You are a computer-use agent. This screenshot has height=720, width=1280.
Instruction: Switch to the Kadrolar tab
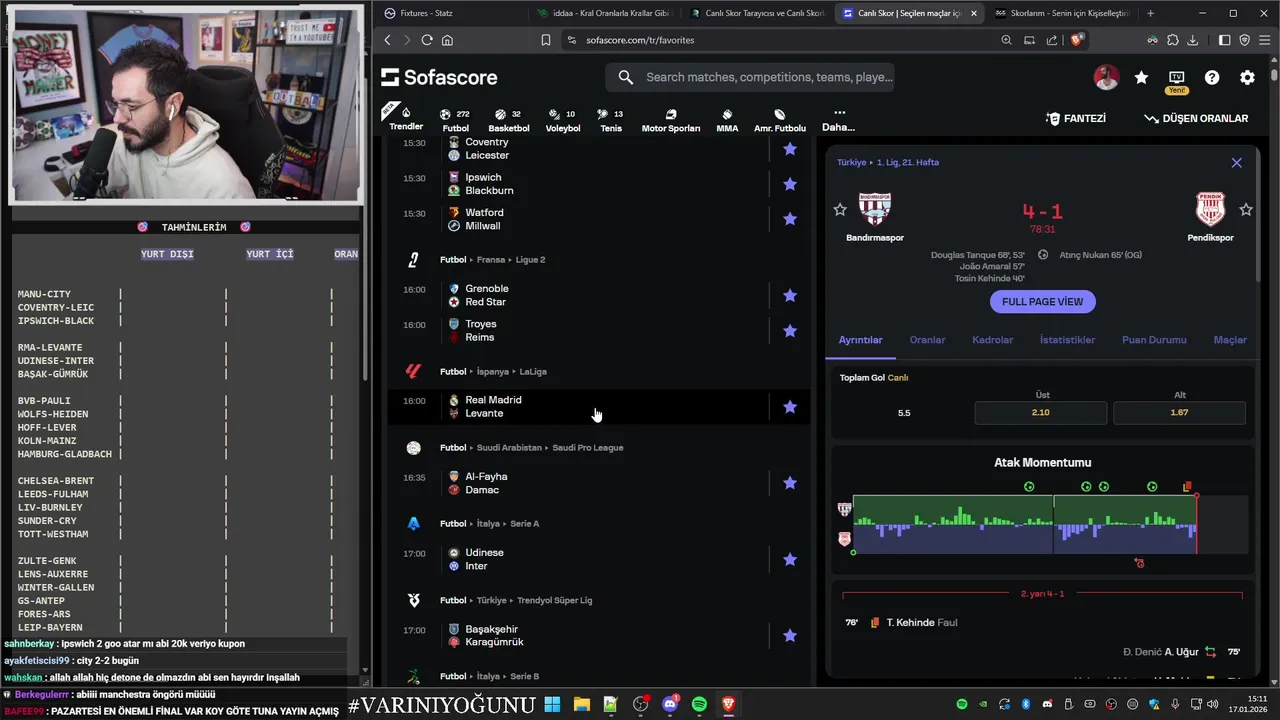[x=992, y=340]
